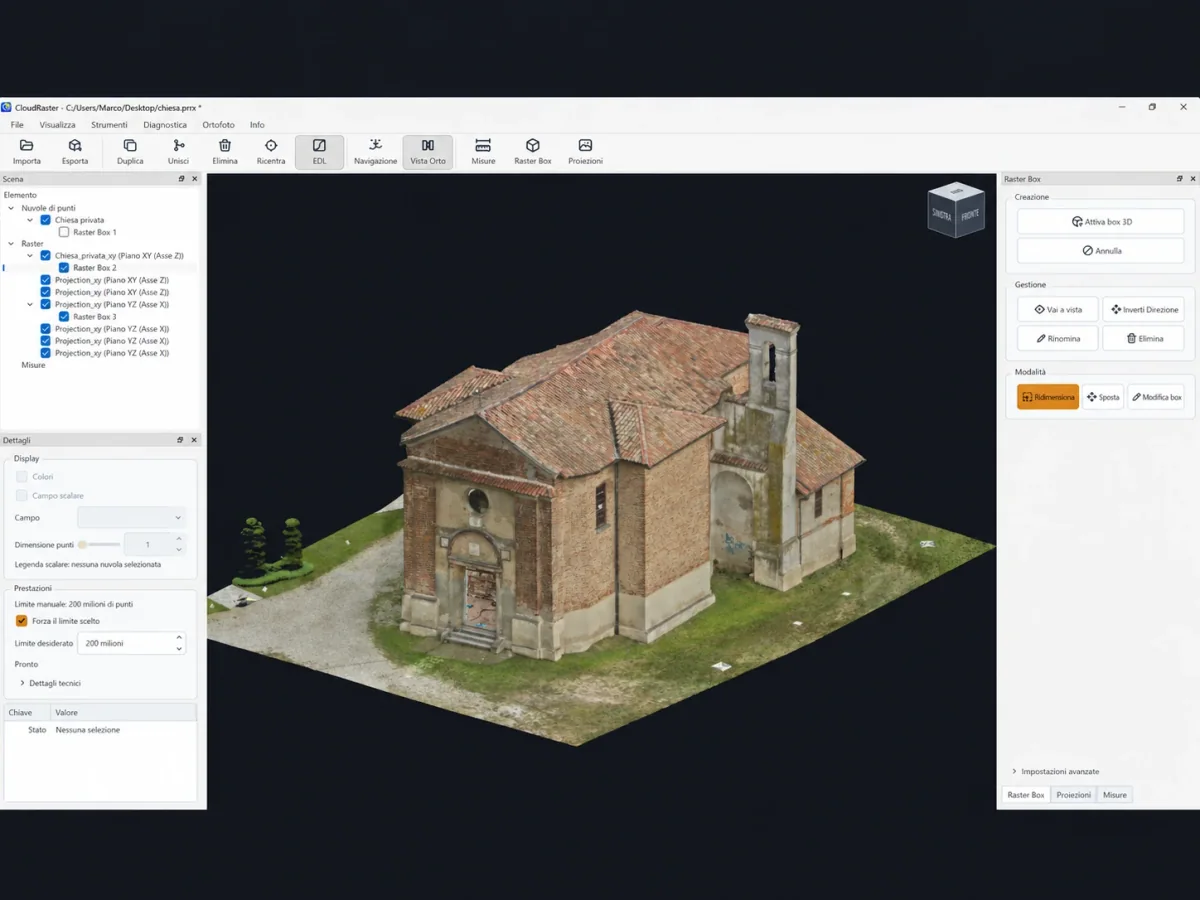Image resolution: width=1200 pixels, height=900 pixels.
Task: Click the Inverti Direzione button
Action: (1144, 309)
